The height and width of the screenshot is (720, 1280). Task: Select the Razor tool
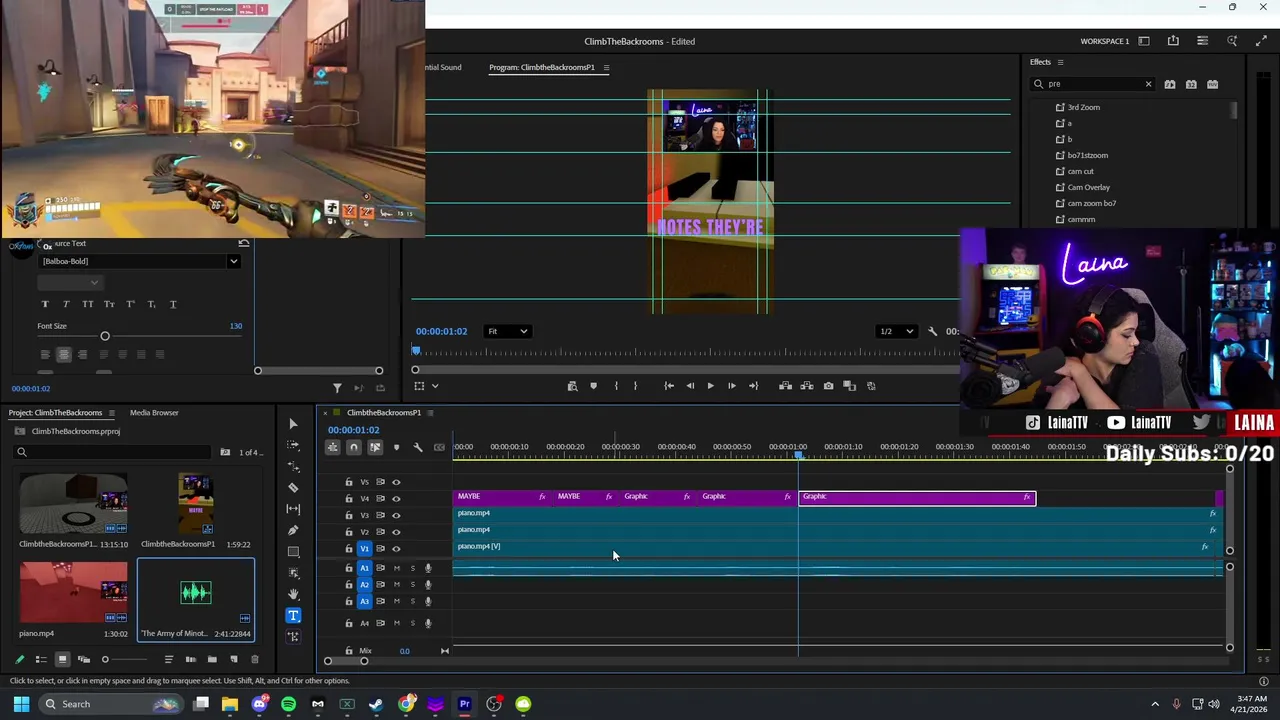point(293,487)
